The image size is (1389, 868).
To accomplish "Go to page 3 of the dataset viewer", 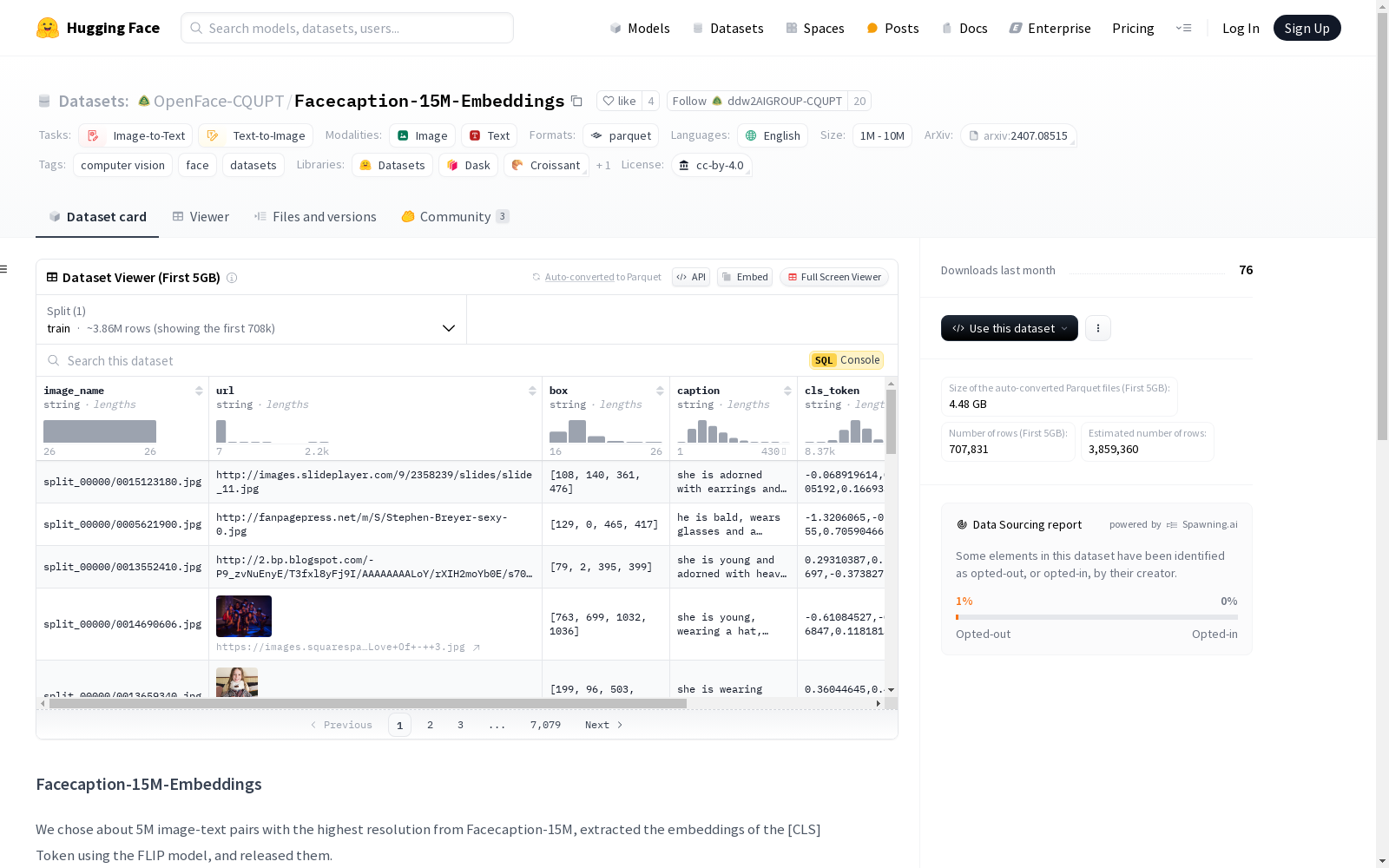I will point(460,725).
